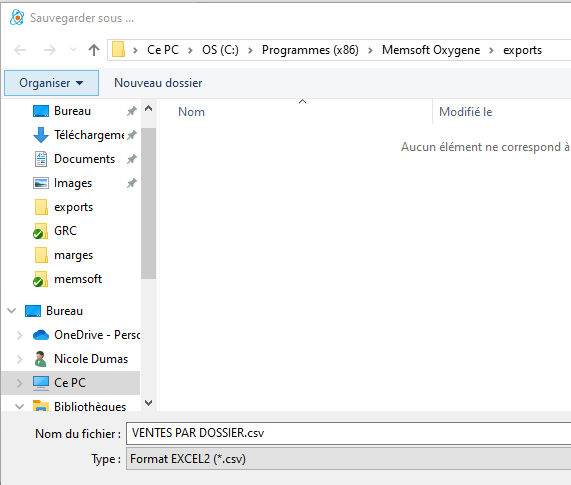The height and width of the screenshot is (485, 571).
Task: Sort by the Nom column header
Action: (x=192, y=112)
